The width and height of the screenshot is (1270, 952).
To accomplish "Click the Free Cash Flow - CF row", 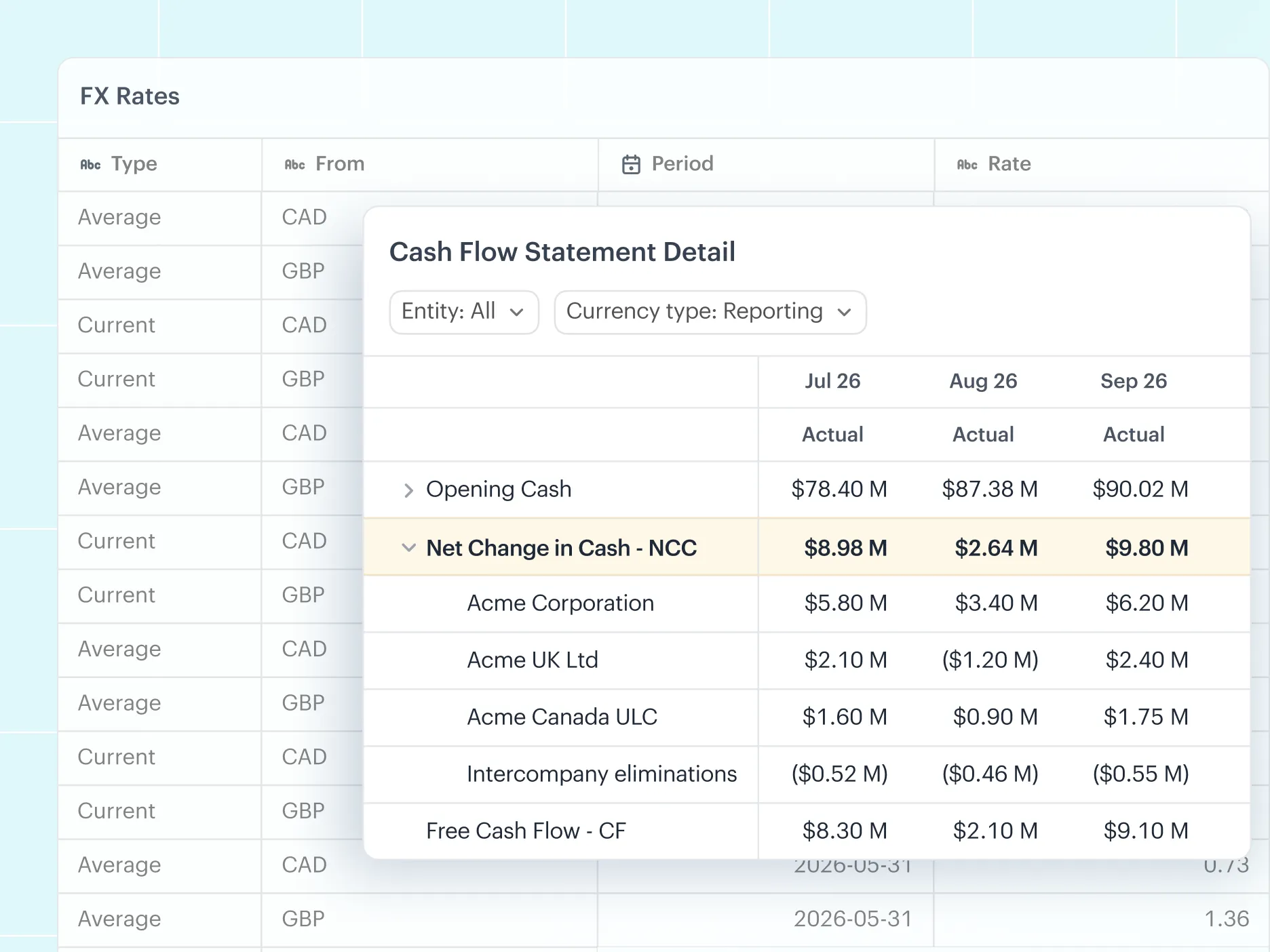I will pos(807,831).
